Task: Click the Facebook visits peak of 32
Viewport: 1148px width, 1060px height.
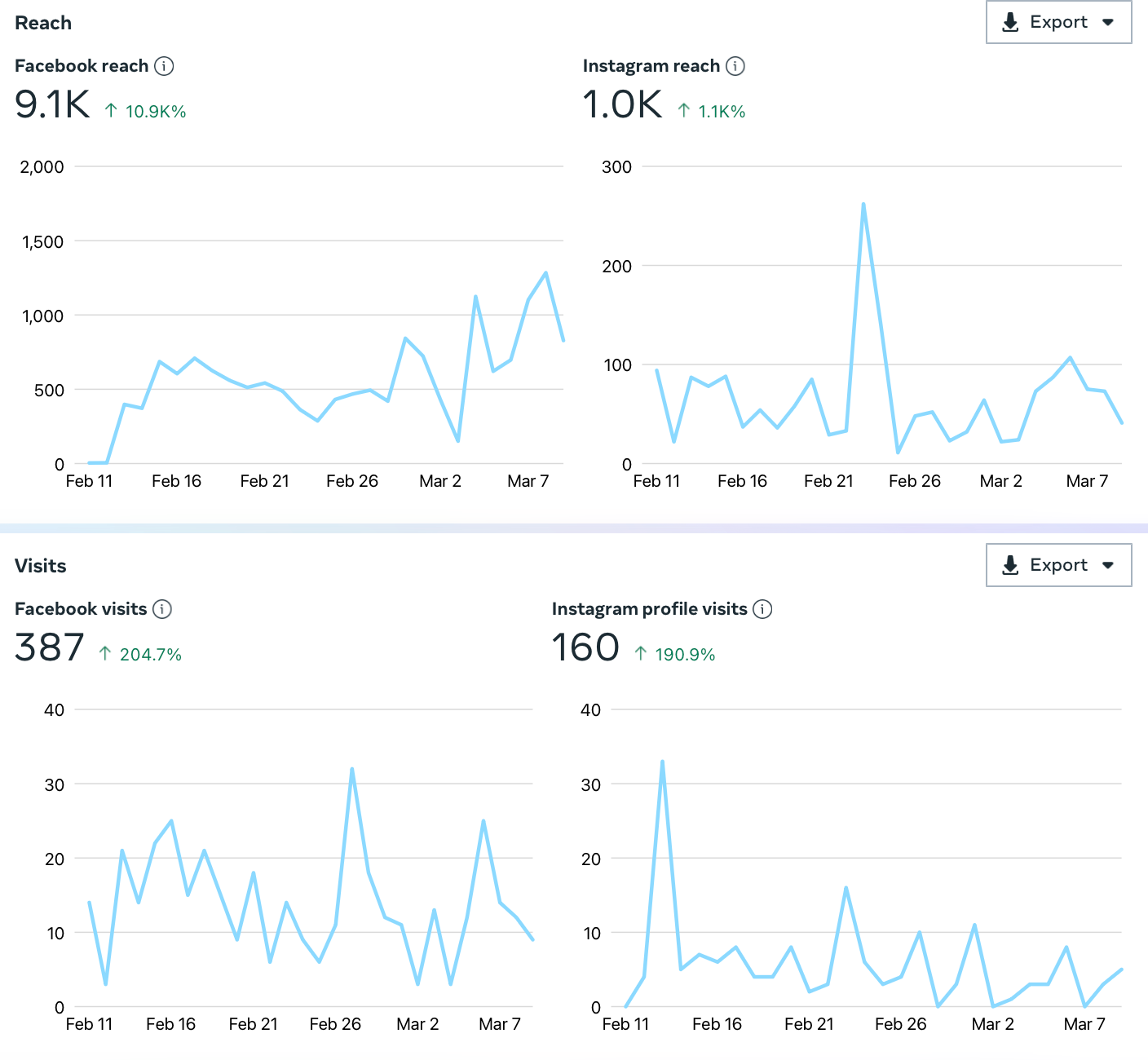Action: [352, 769]
